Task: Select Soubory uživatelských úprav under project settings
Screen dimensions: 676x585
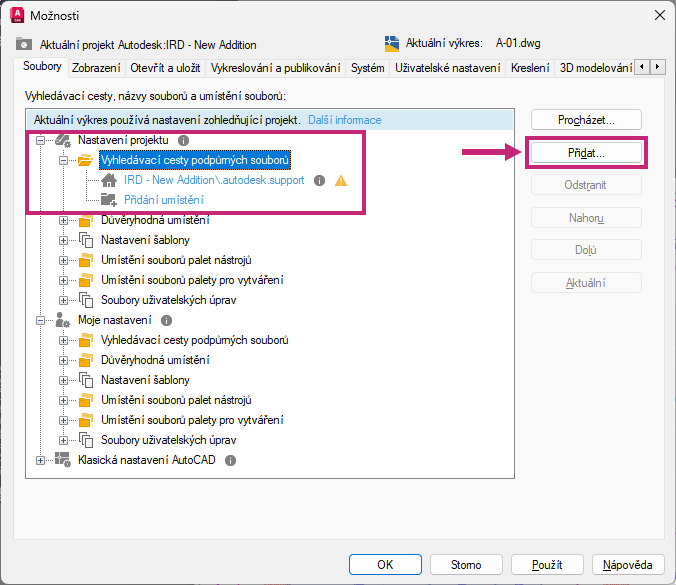Action: (169, 300)
